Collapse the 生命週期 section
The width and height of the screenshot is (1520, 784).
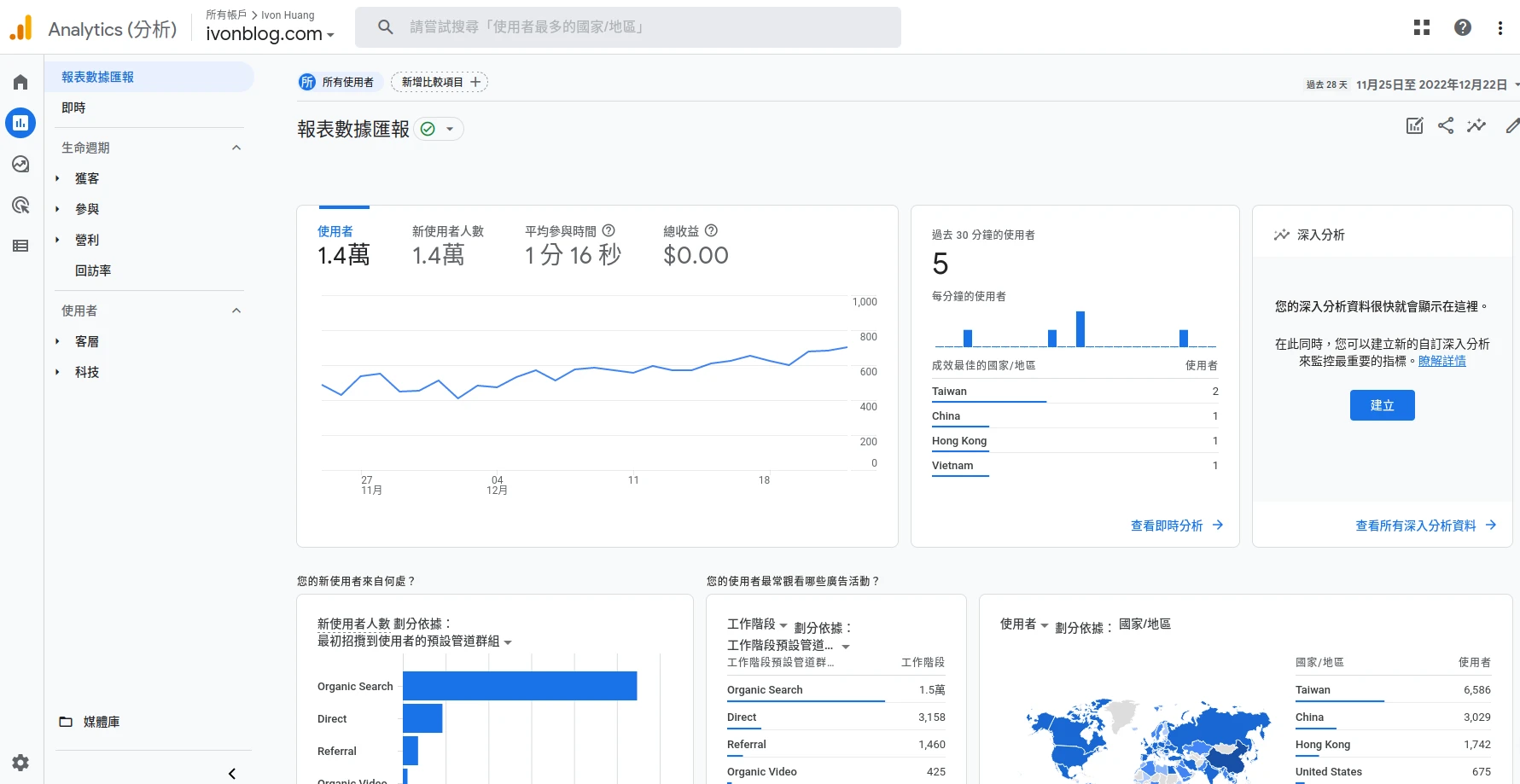[x=236, y=148]
